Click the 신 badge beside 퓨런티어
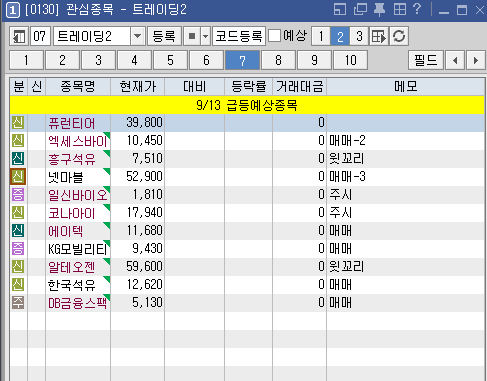This screenshot has height=381, width=487. [18, 123]
